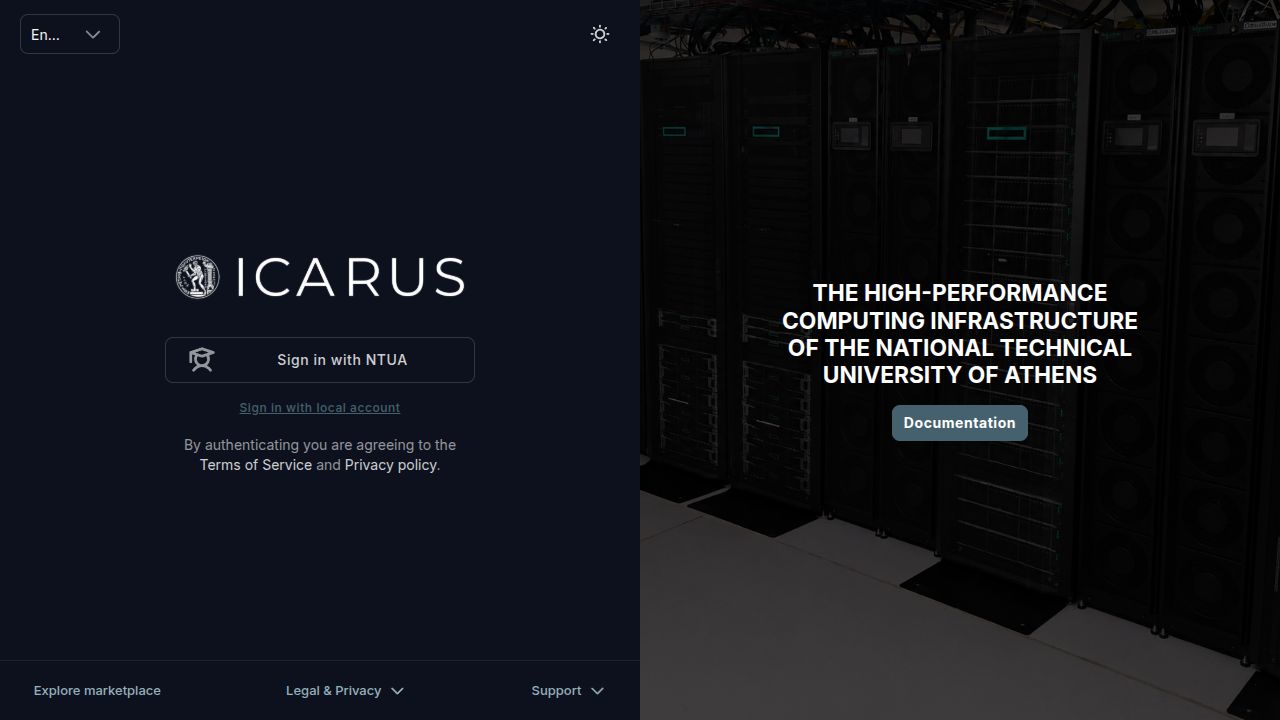Click the 'By authenticating you are agreeing' text
Viewport: 1280px width, 720px height.
click(320, 445)
